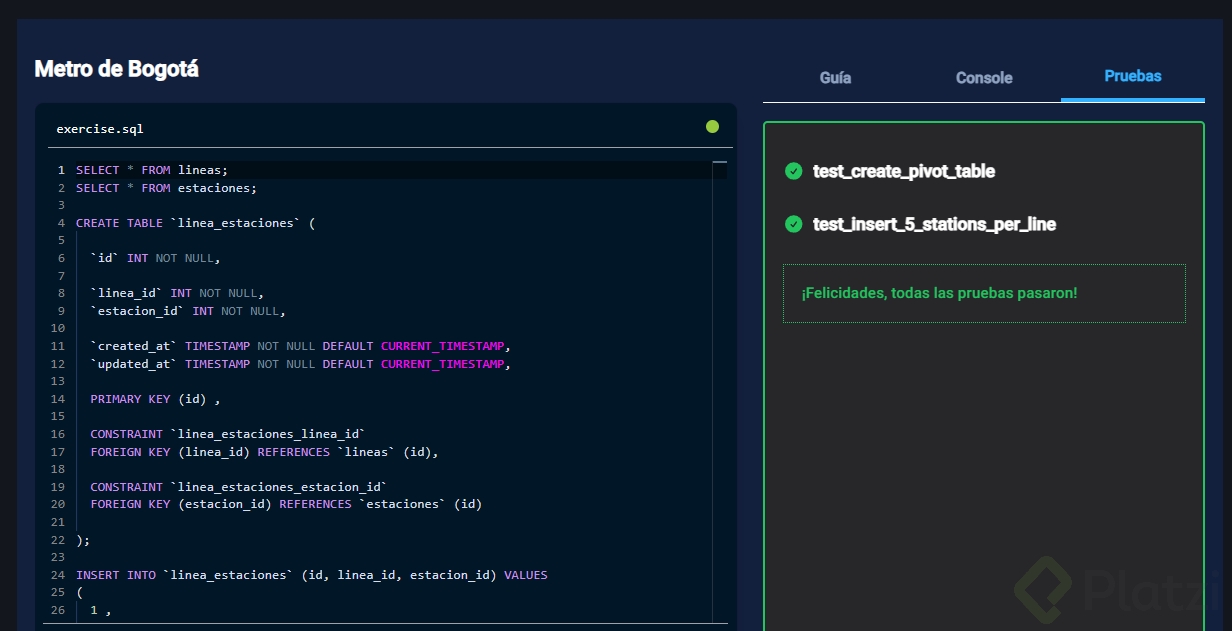Place cursor on SELECT * FROM estaciones line
This screenshot has height=631, width=1232.
coord(166,188)
